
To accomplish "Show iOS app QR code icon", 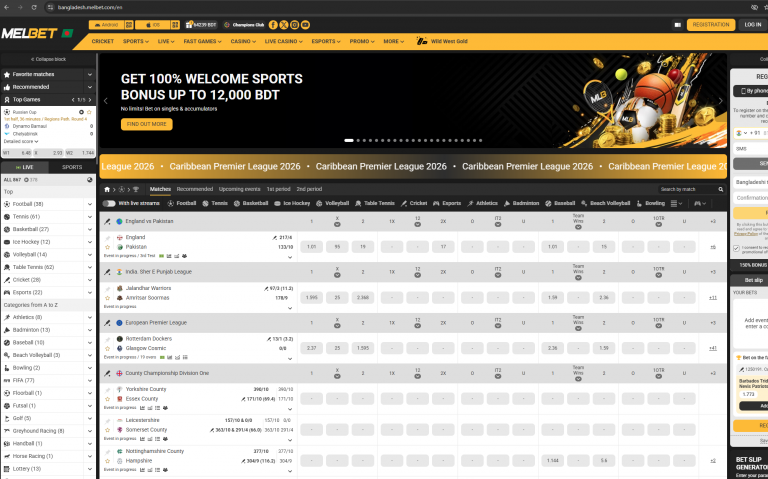I will tap(175, 25).
